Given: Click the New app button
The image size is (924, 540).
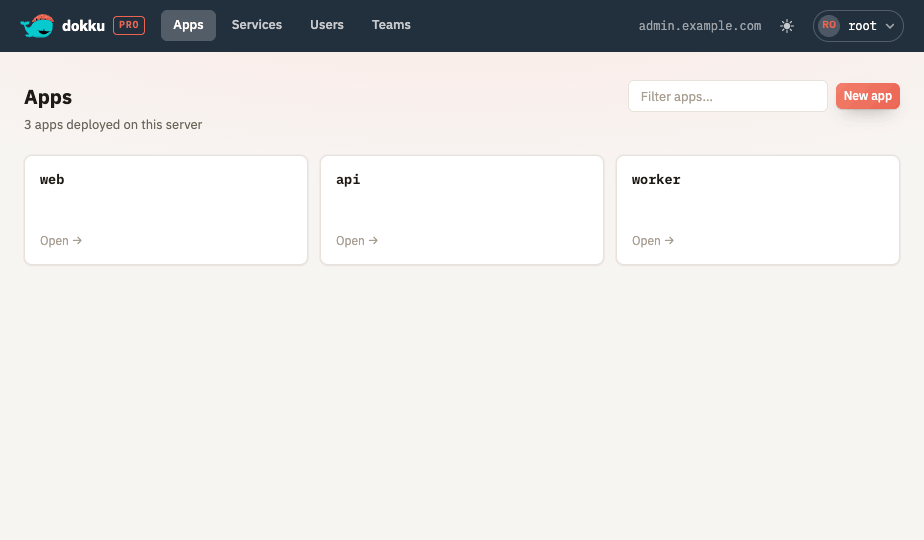Looking at the screenshot, I should point(867,96).
